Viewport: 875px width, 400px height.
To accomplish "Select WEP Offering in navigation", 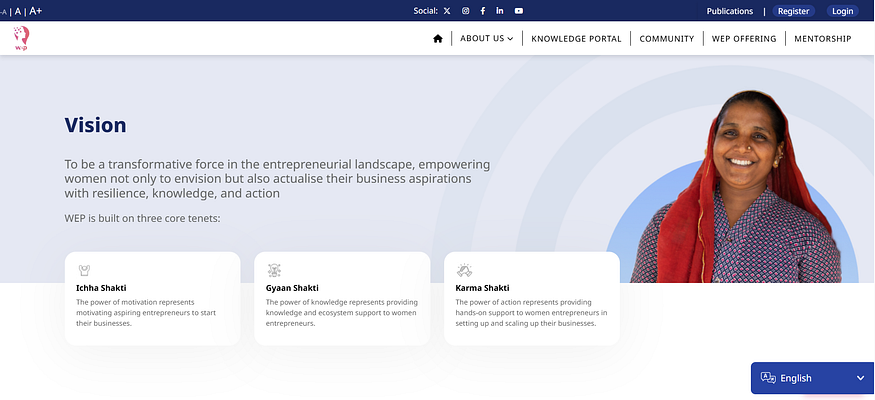I will coord(743,39).
